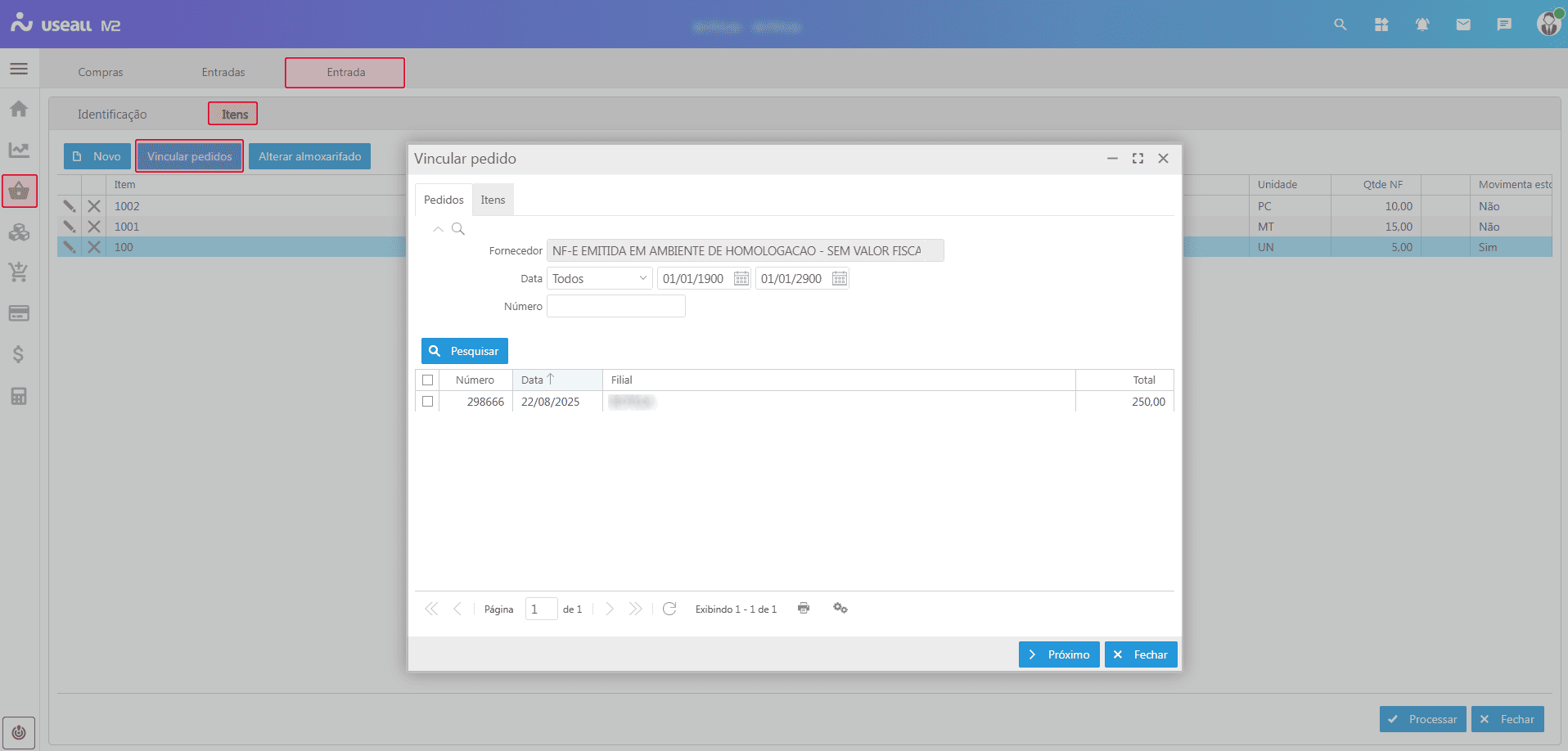This screenshot has width=1568, height=751.
Task: Open the mail envelope icon in header
Action: coord(1463,25)
